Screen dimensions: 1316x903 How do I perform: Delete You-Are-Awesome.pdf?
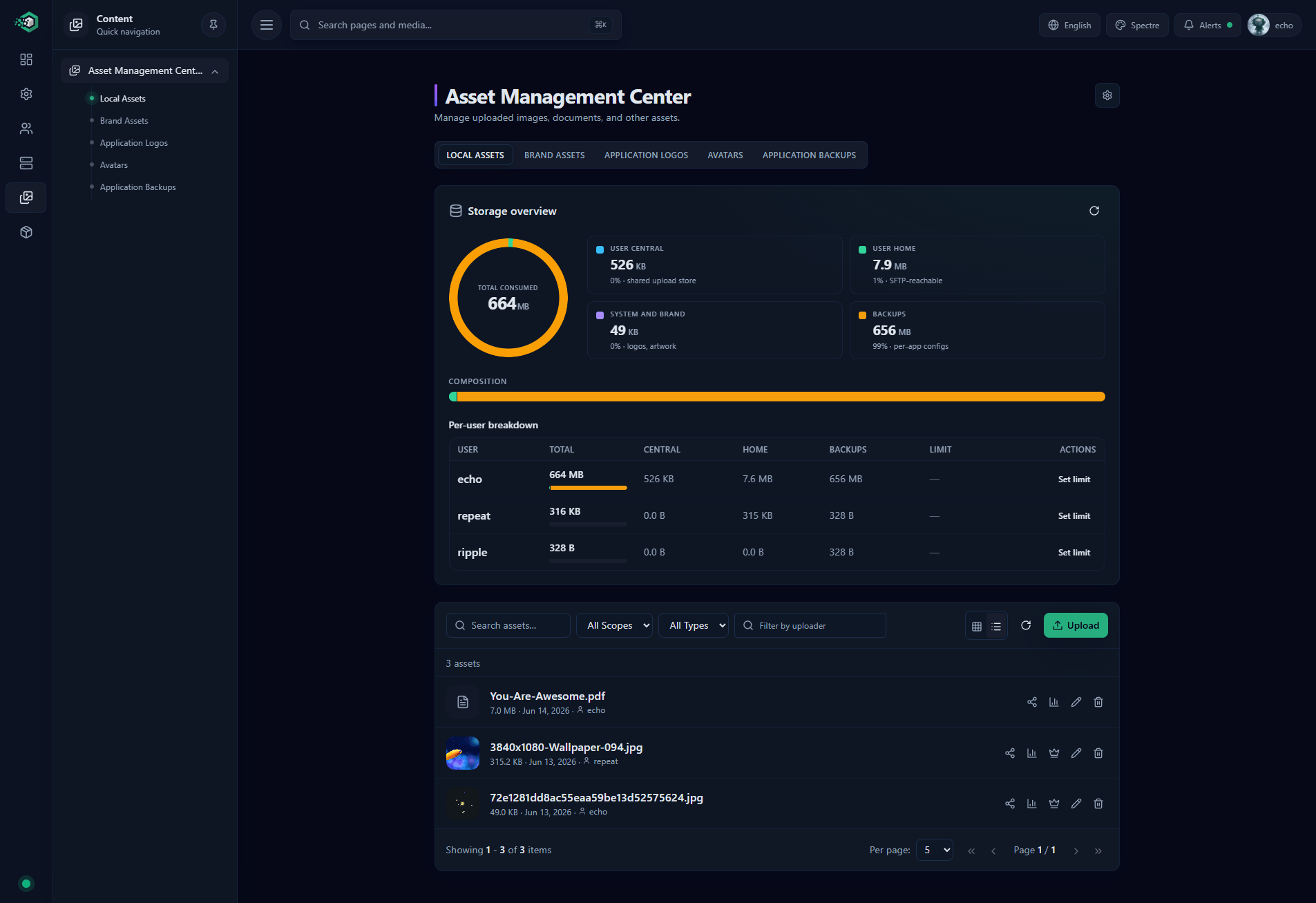1098,702
